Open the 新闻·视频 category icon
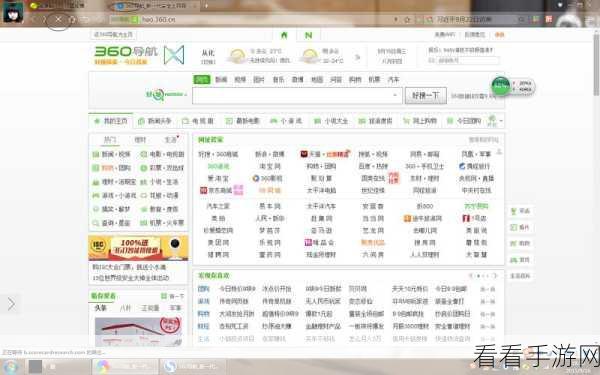600x375 pixels. click(96, 155)
